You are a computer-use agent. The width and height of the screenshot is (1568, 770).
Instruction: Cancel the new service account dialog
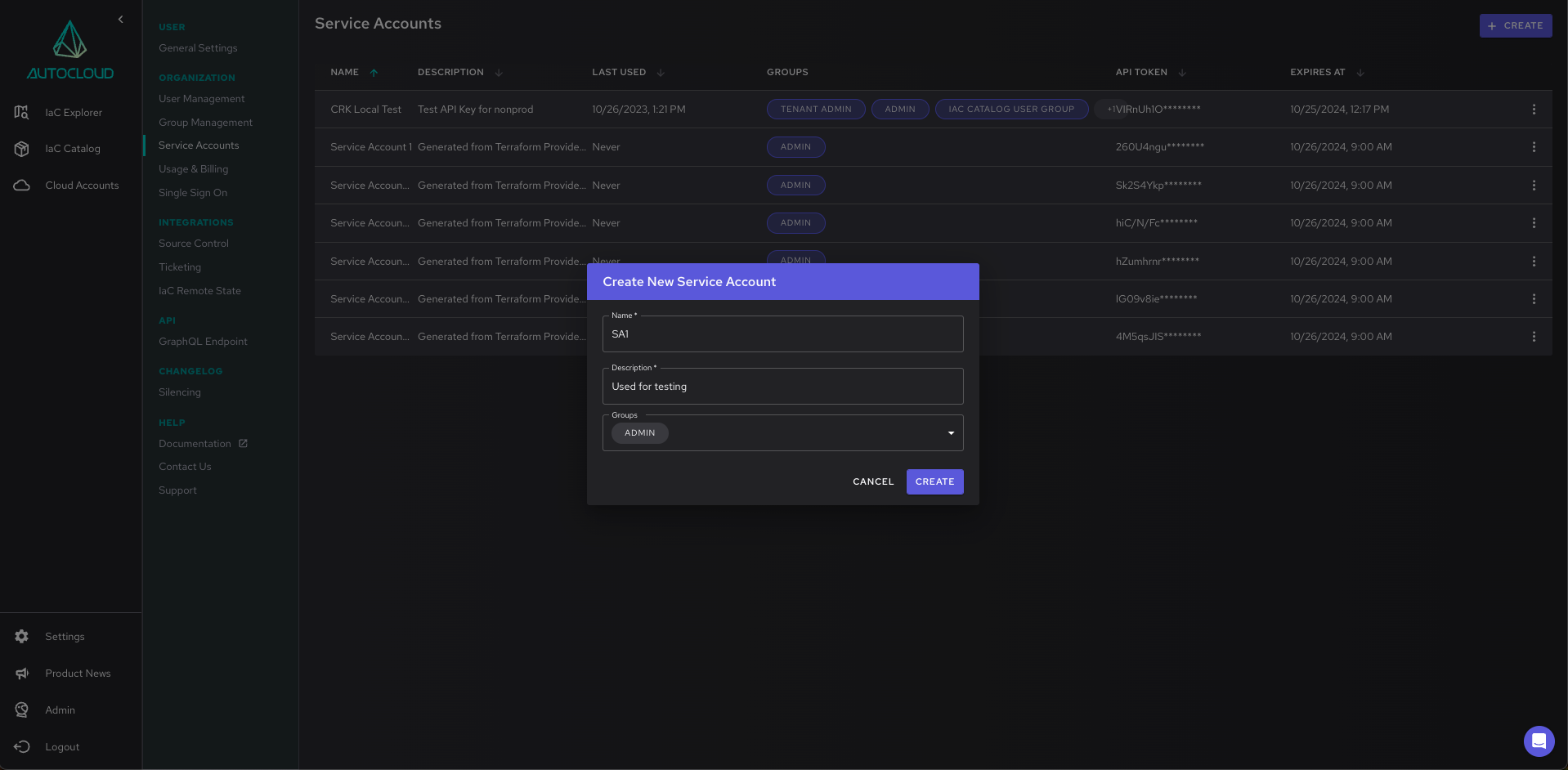872,482
